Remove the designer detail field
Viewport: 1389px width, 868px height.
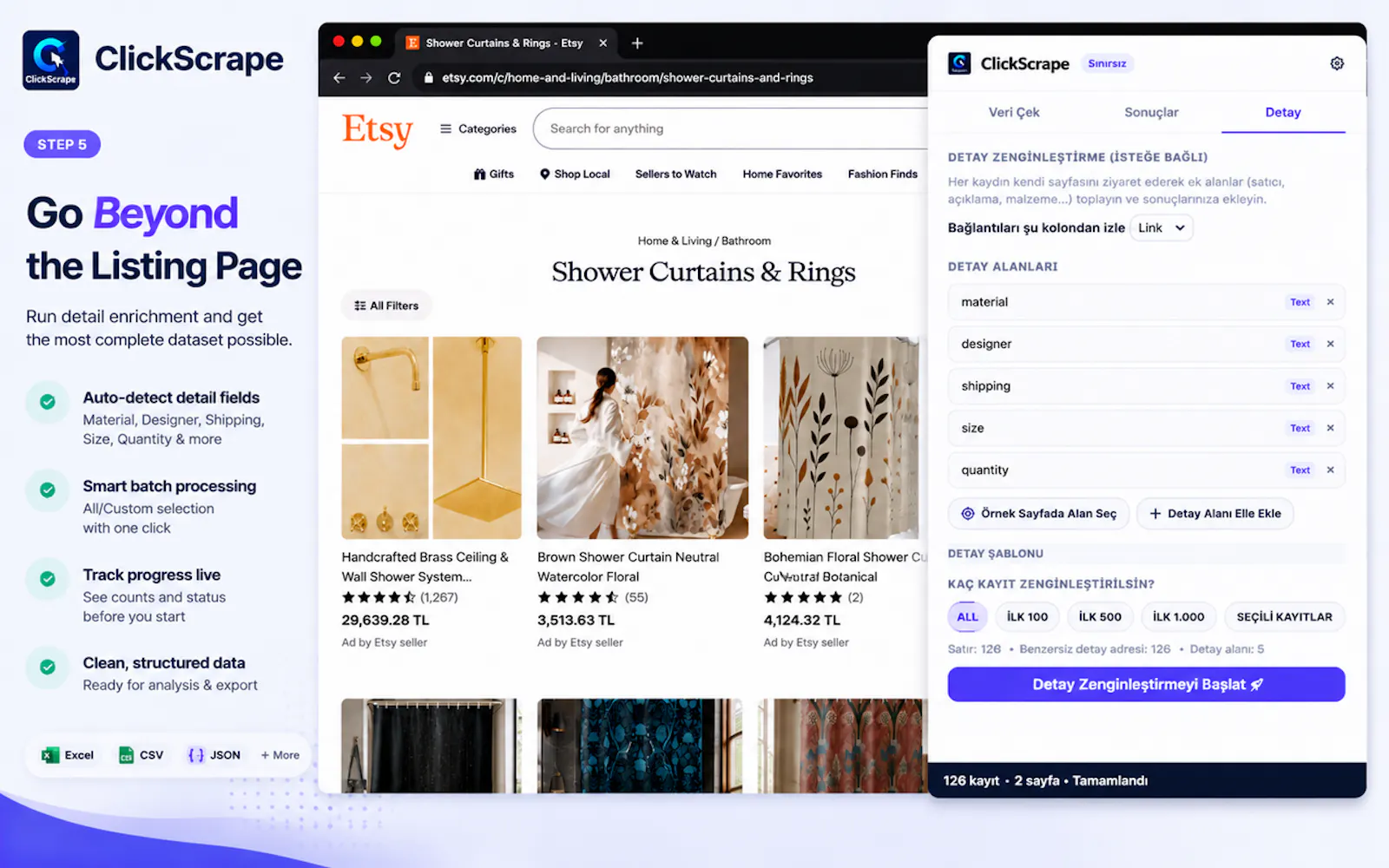1330,344
